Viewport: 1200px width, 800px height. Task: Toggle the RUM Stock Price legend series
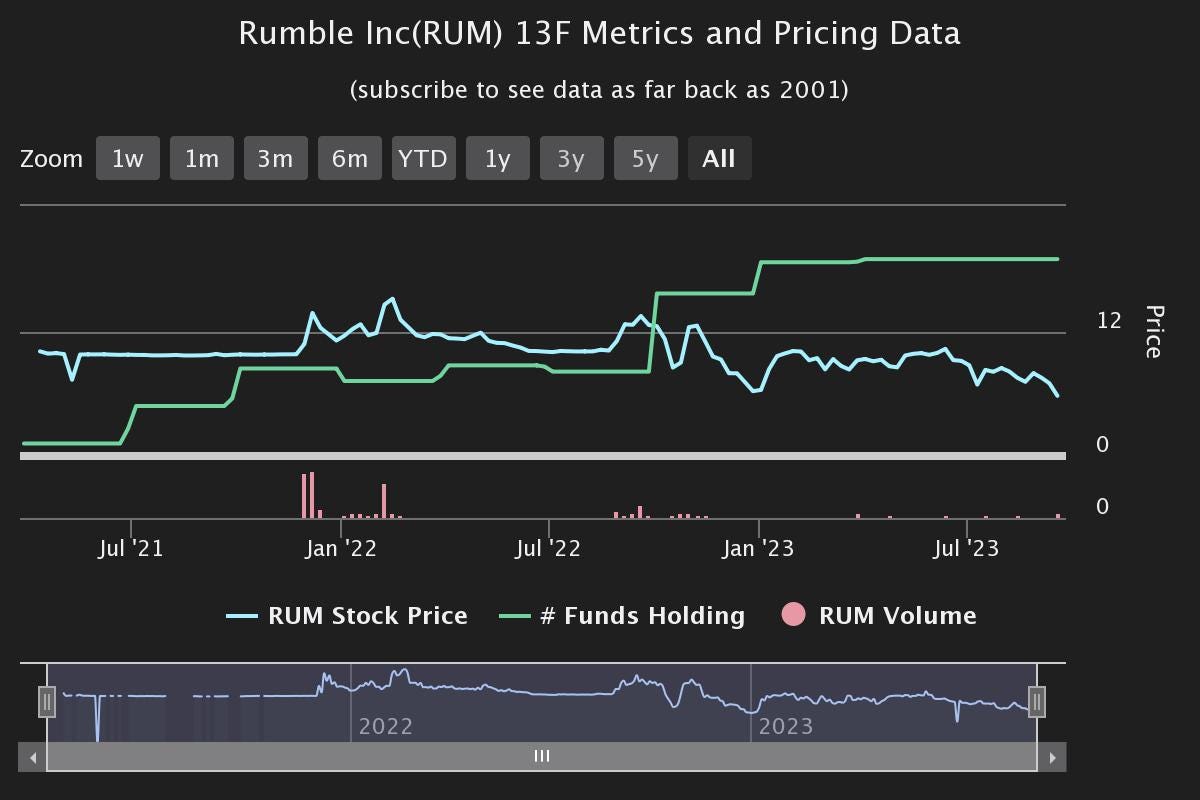point(347,616)
